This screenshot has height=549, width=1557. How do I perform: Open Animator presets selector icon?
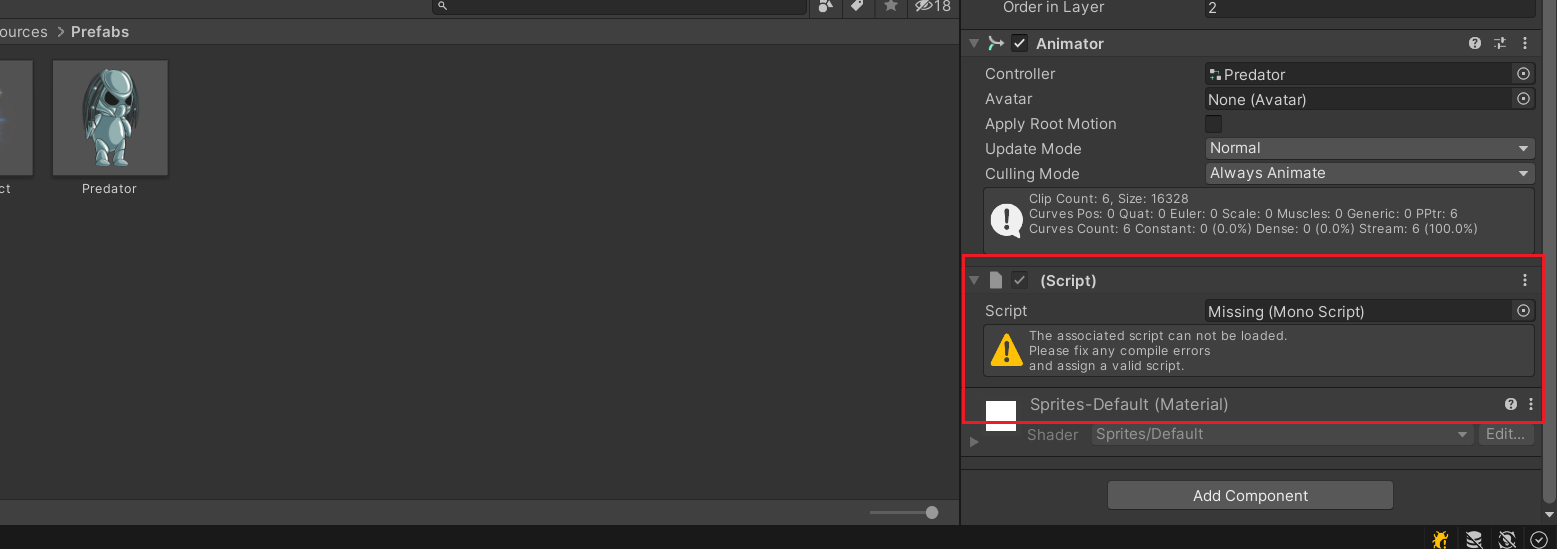1500,44
